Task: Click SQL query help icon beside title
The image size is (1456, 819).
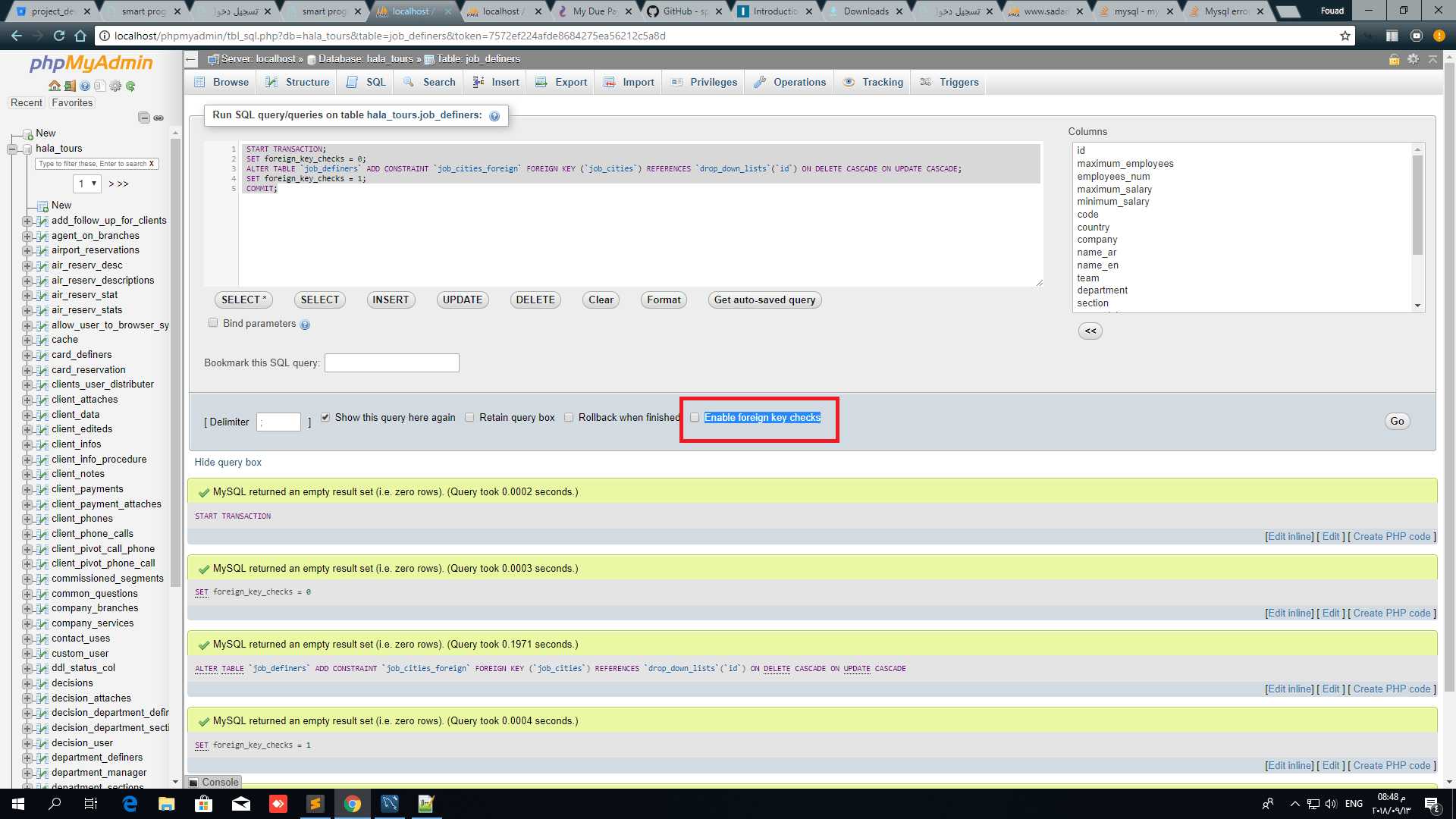Action: tap(494, 116)
